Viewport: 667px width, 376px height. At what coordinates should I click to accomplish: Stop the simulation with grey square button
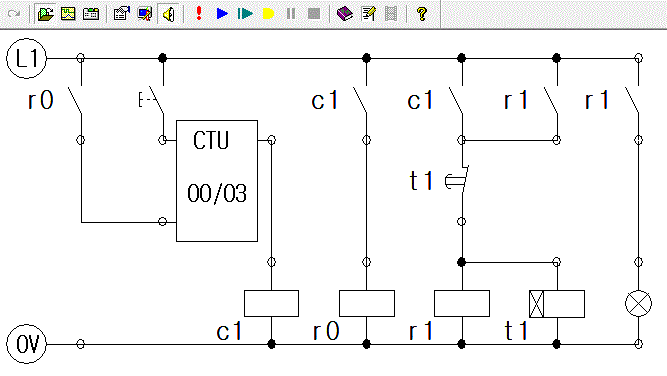point(314,14)
